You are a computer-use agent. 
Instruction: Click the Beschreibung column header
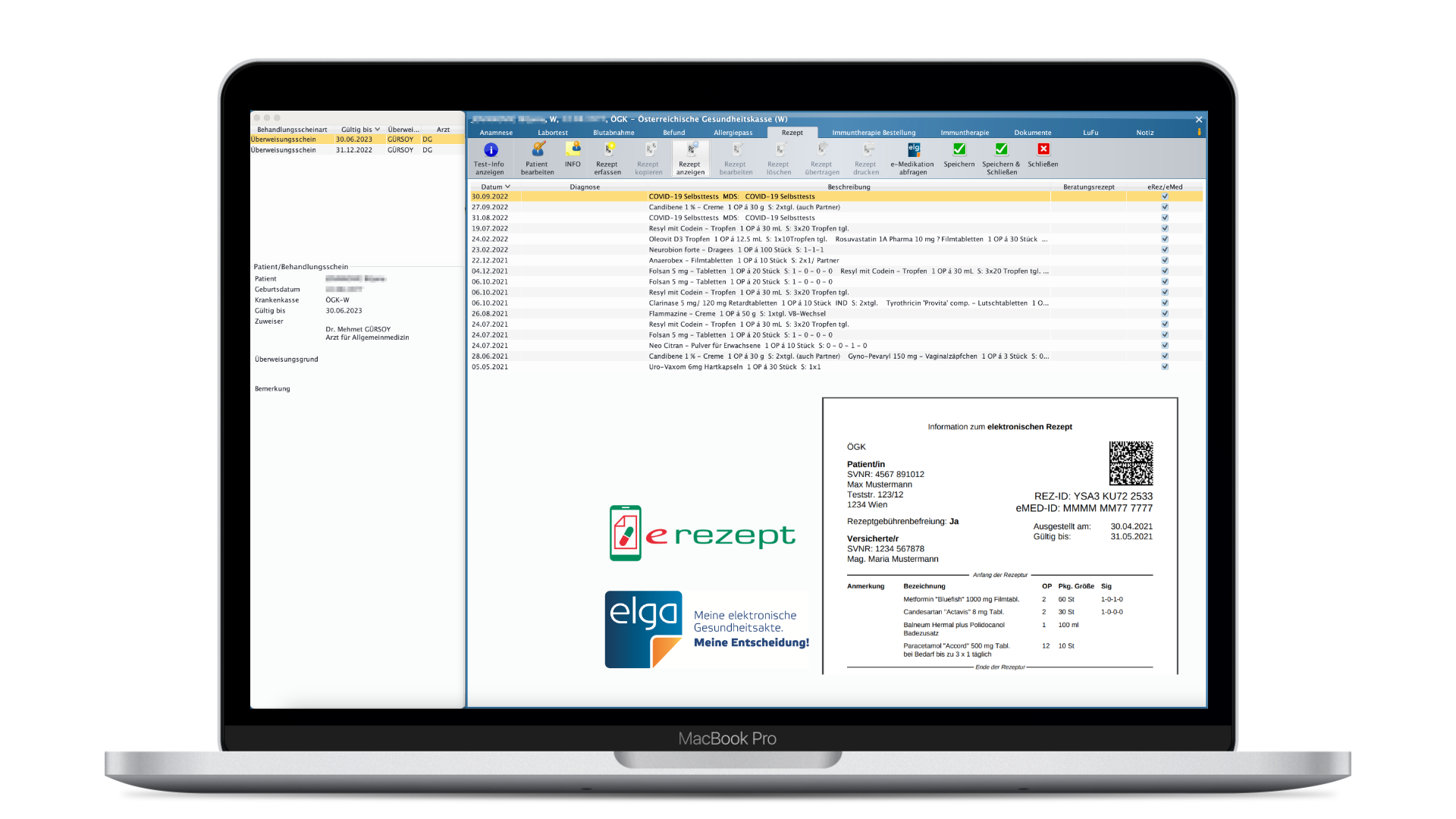[849, 187]
